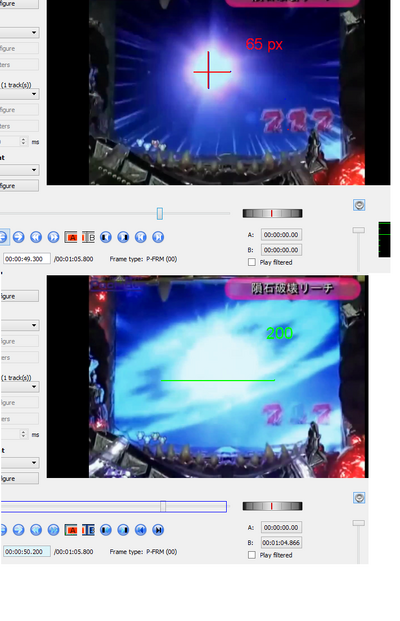Viewport: 400px width, 621px height.
Task: Step forward one frame in upper player
Action: 18,237
